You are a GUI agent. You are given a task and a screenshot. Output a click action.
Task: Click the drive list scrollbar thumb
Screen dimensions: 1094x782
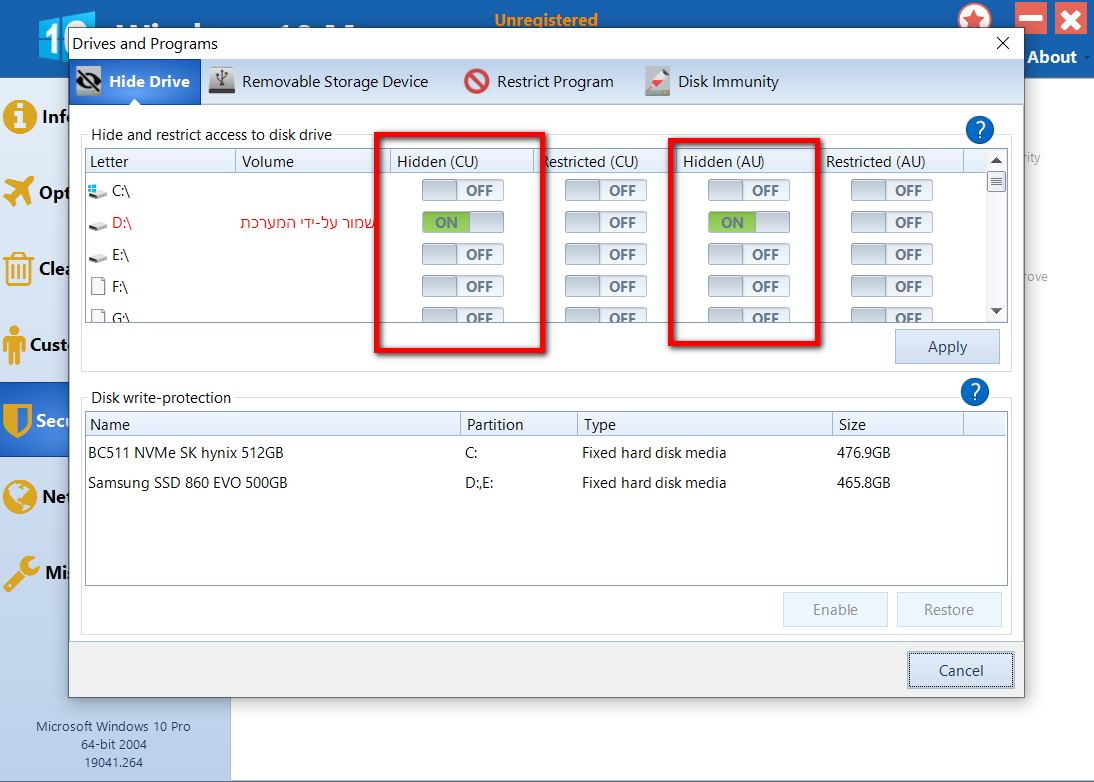996,182
